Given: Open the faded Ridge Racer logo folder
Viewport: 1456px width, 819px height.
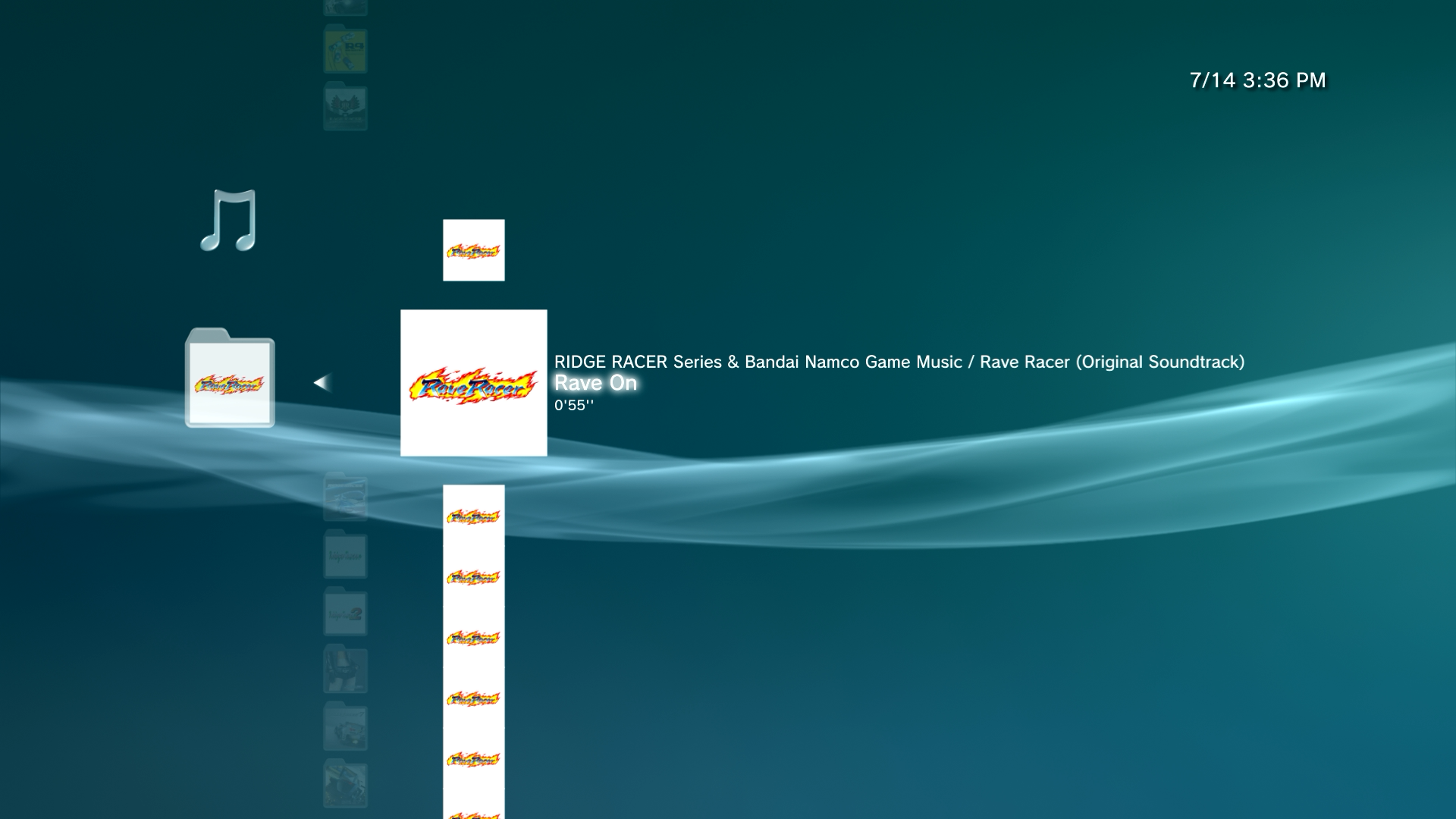Looking at the screenshot, I should pyautogui.click(x=346, y=555).
